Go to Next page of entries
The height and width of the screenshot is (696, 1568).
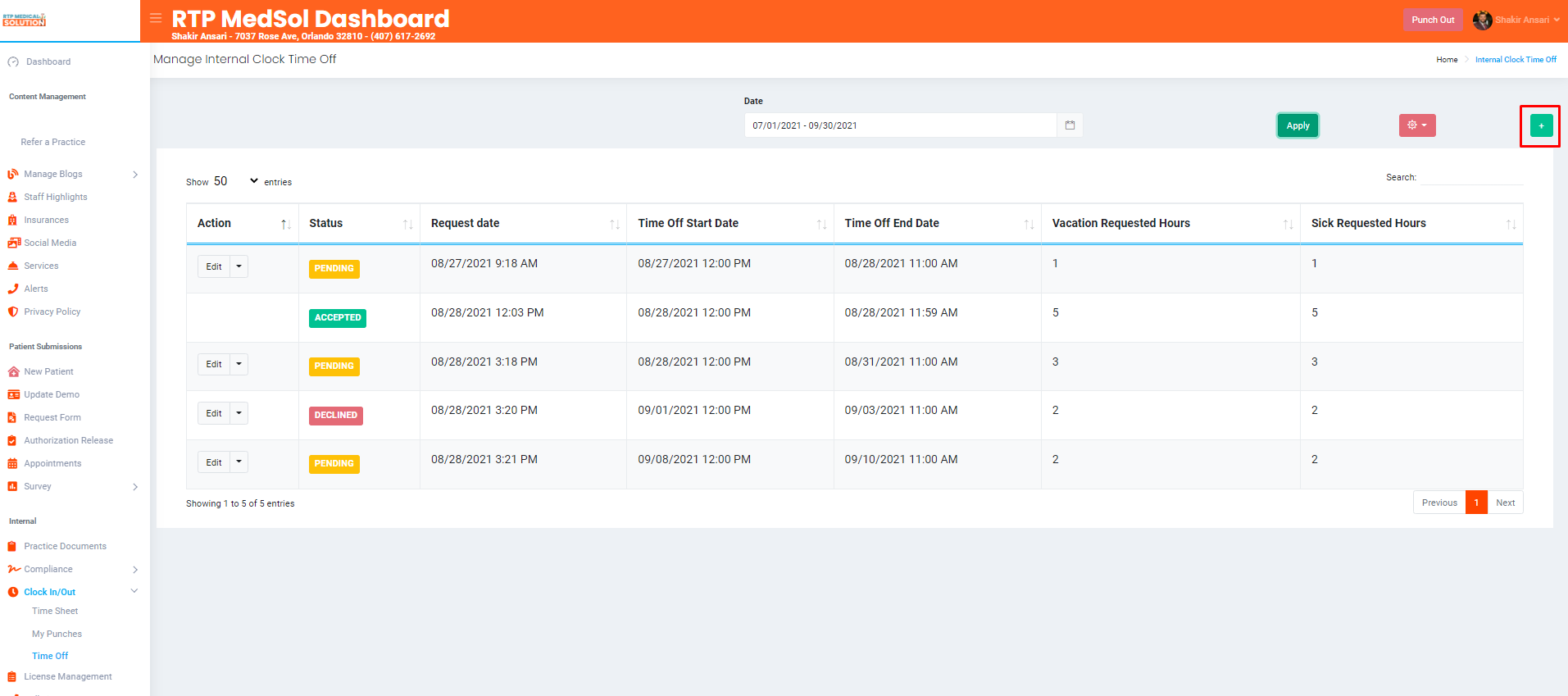click(1505, 503)
